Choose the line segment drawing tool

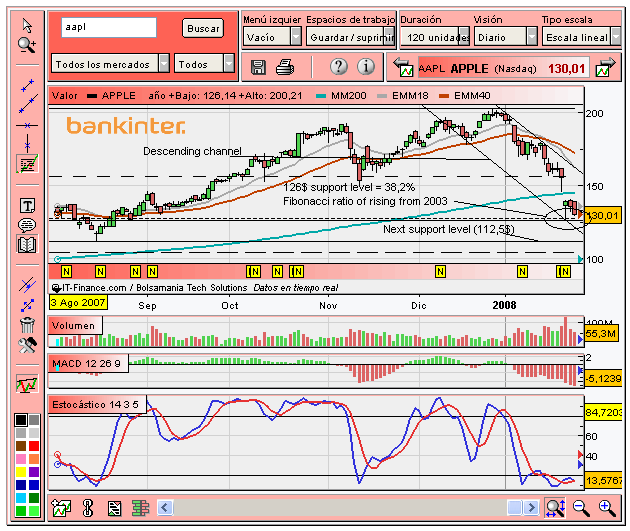(27, 86)
